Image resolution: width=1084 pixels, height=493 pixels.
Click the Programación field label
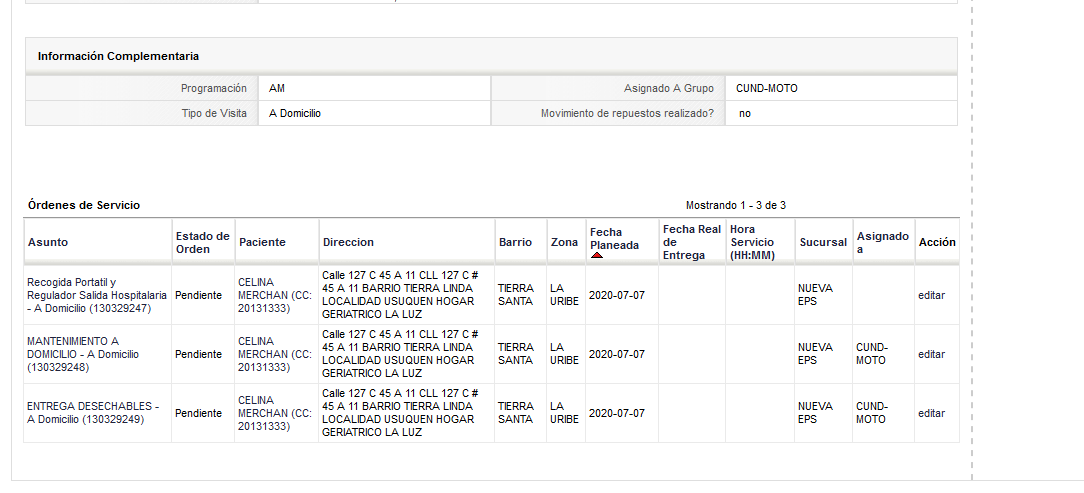point(214,89)
